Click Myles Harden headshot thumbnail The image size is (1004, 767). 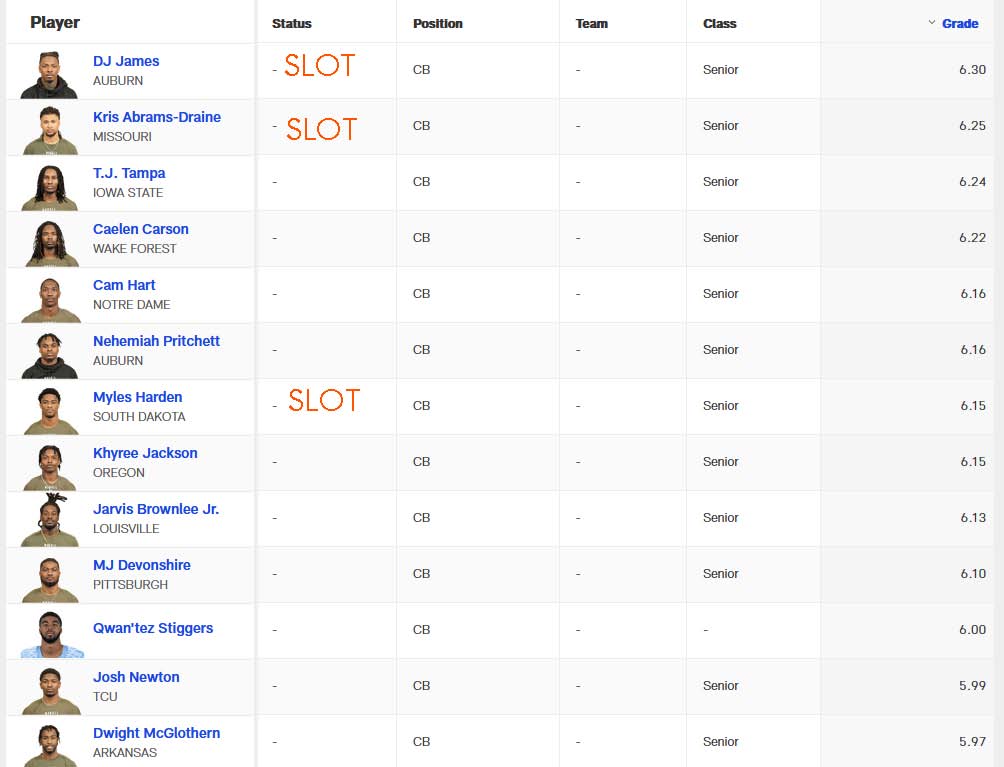50,408
